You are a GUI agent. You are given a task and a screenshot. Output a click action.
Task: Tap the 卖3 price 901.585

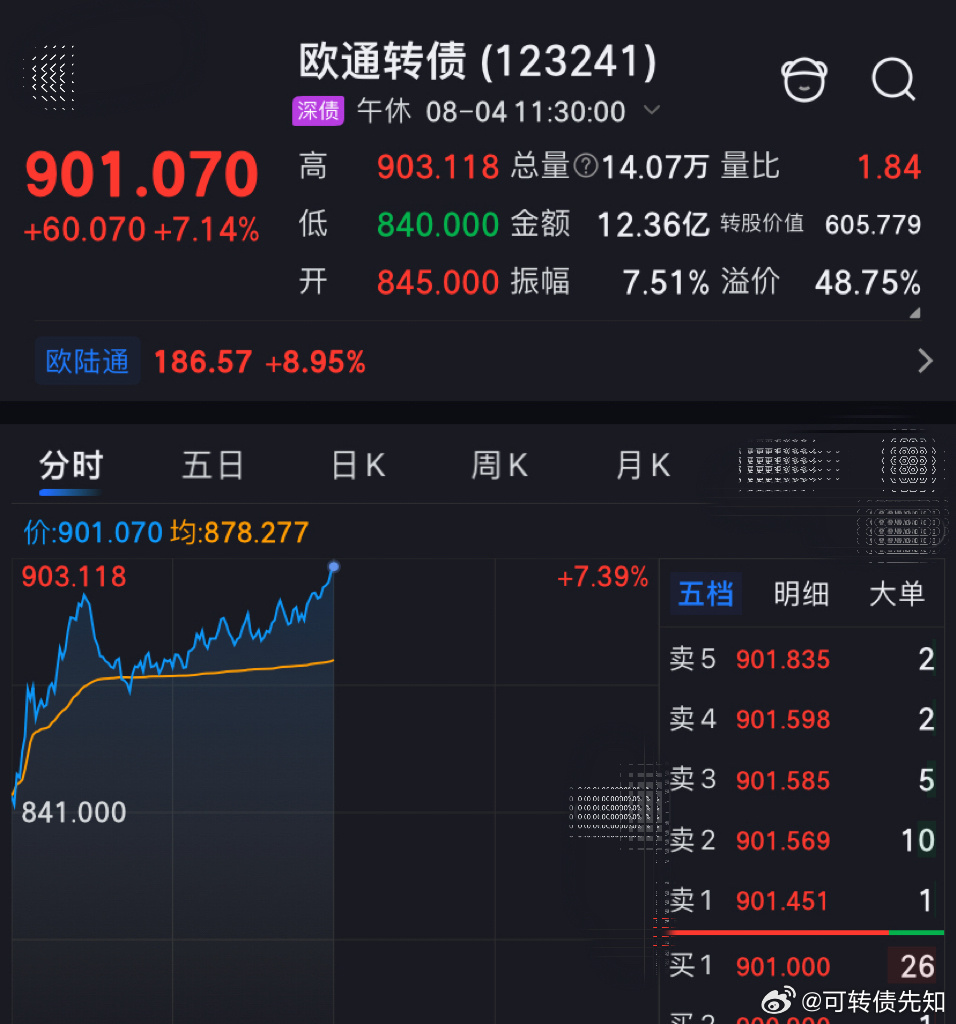[x=782, y=780]
